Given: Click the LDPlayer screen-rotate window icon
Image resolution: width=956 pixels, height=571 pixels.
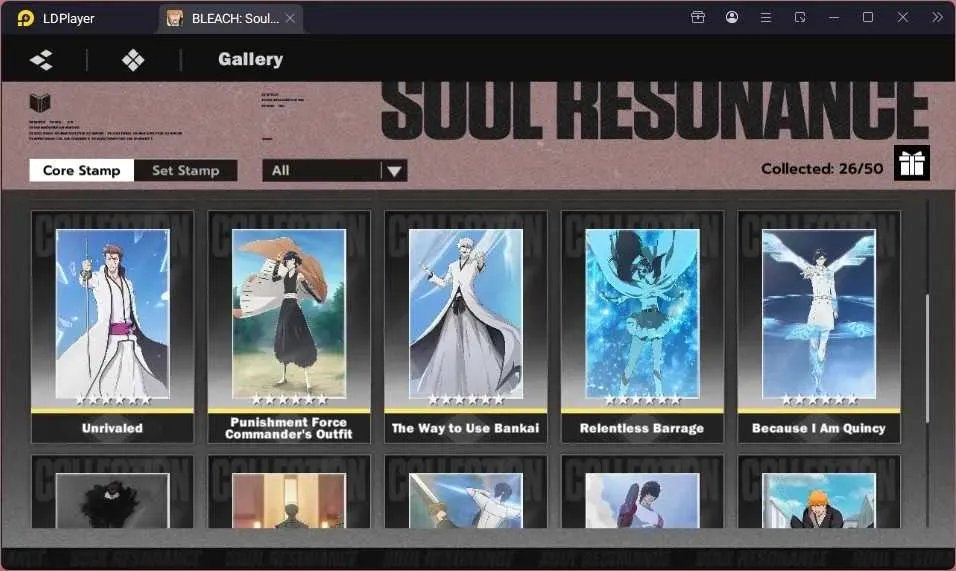Looking at the screenshot, I should [800, 18].
